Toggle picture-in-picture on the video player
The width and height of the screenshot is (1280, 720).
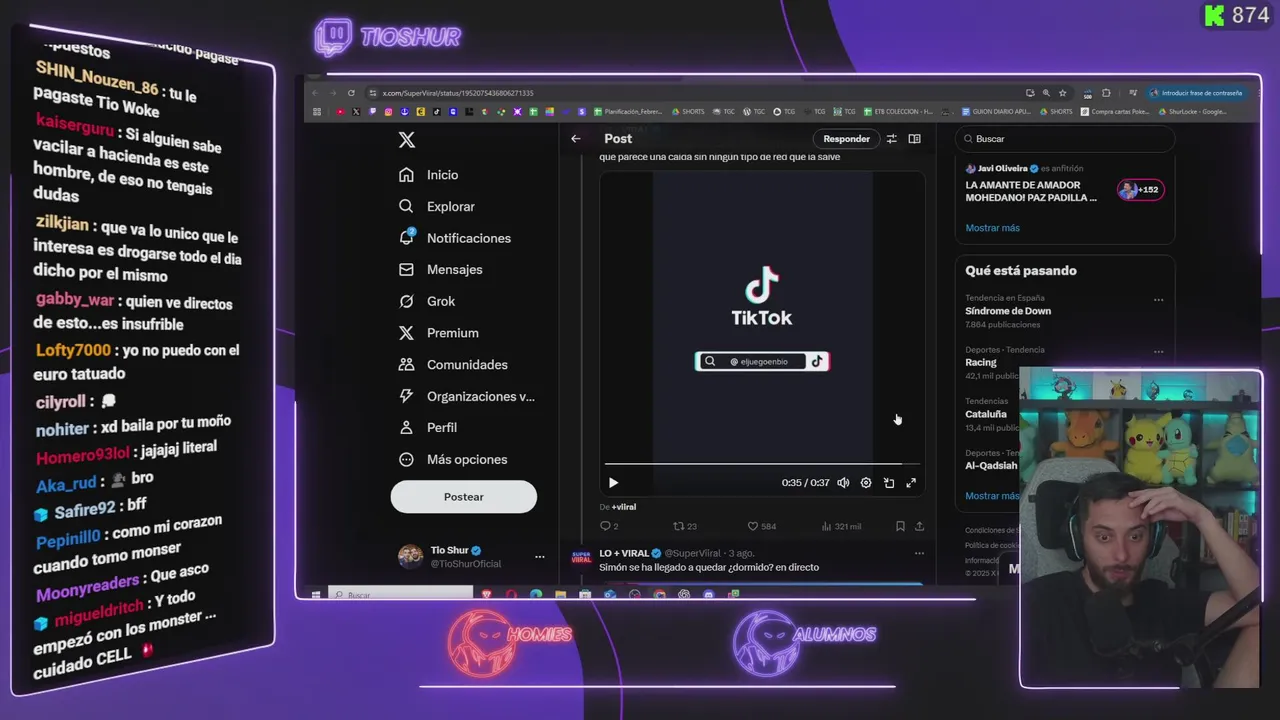click(889, 483)
